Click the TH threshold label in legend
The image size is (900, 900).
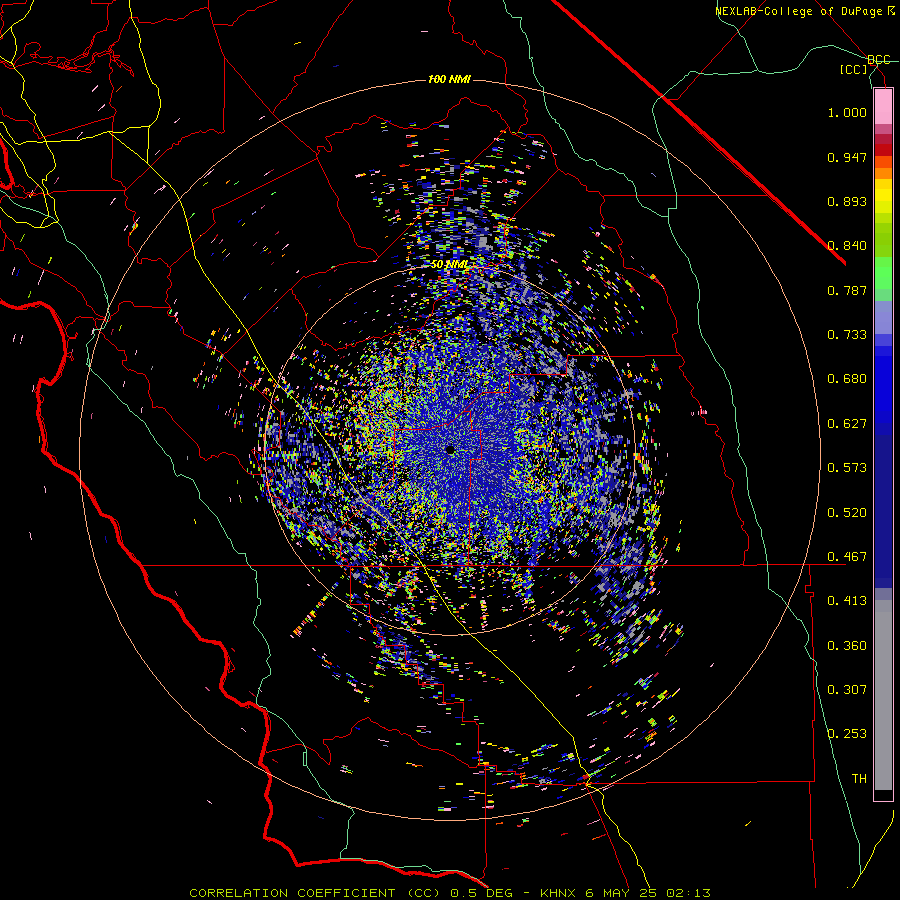pos(859,779)
